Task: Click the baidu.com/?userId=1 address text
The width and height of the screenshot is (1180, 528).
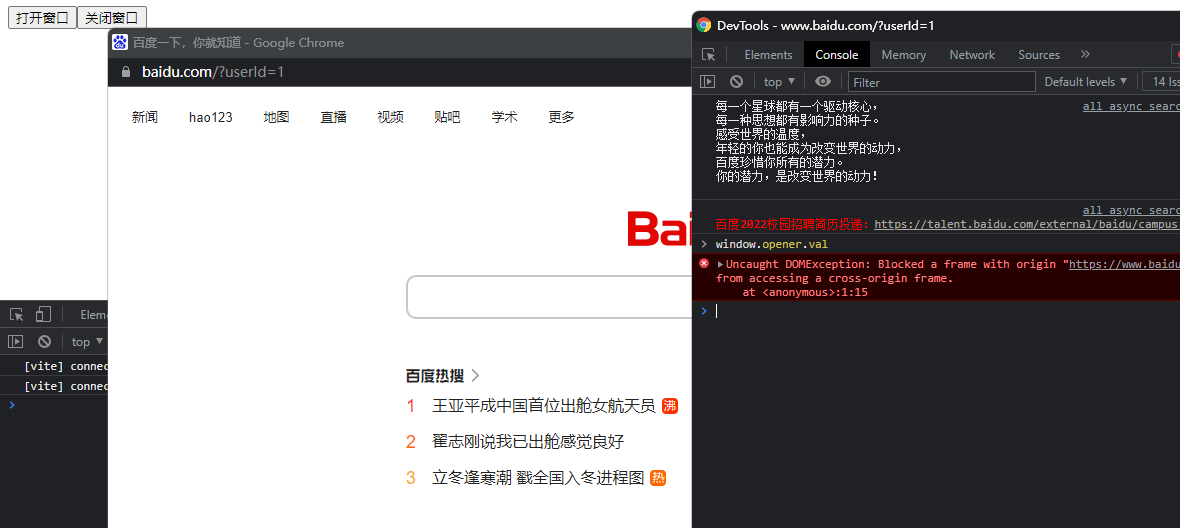Action: click(x=213, y=72)
